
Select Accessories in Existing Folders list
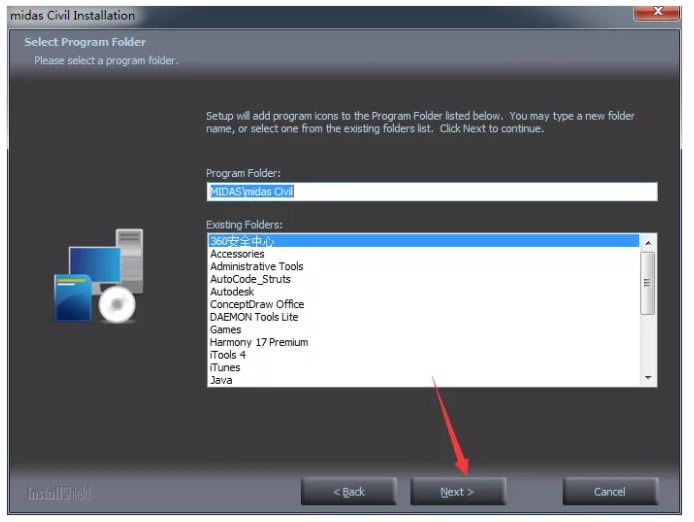pyautogui.click(x=237, y=254)
